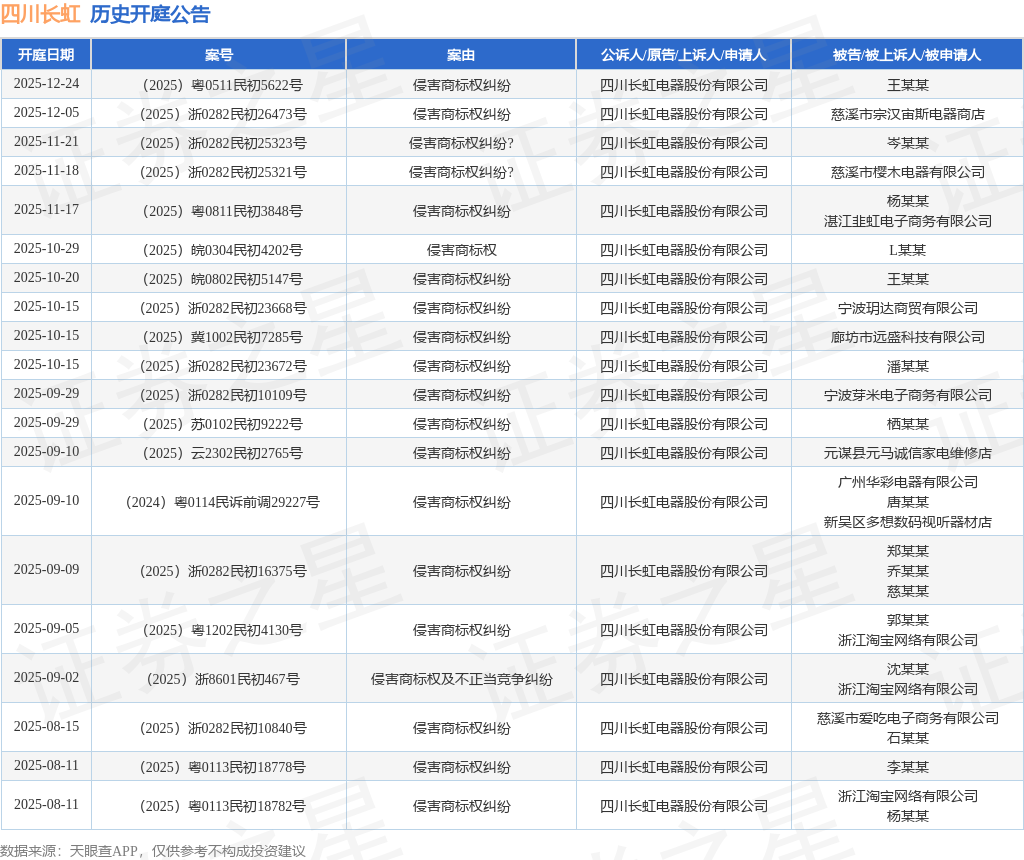Click date cell 2025-10-20

point(46,278)
